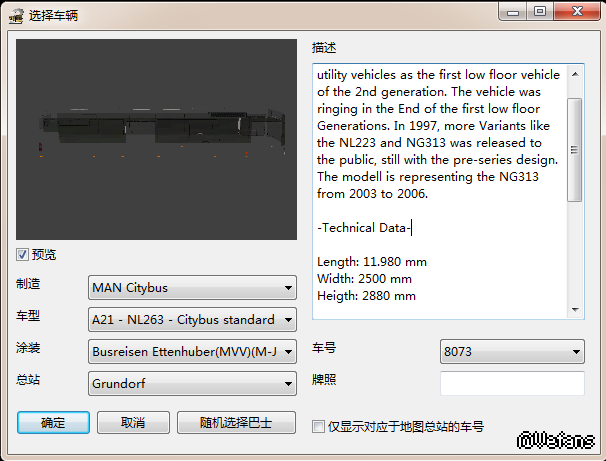Click the 'Heigth: 2880 mm' line
This screenshot has height=461, width=606.
click(x=366, y=296)
